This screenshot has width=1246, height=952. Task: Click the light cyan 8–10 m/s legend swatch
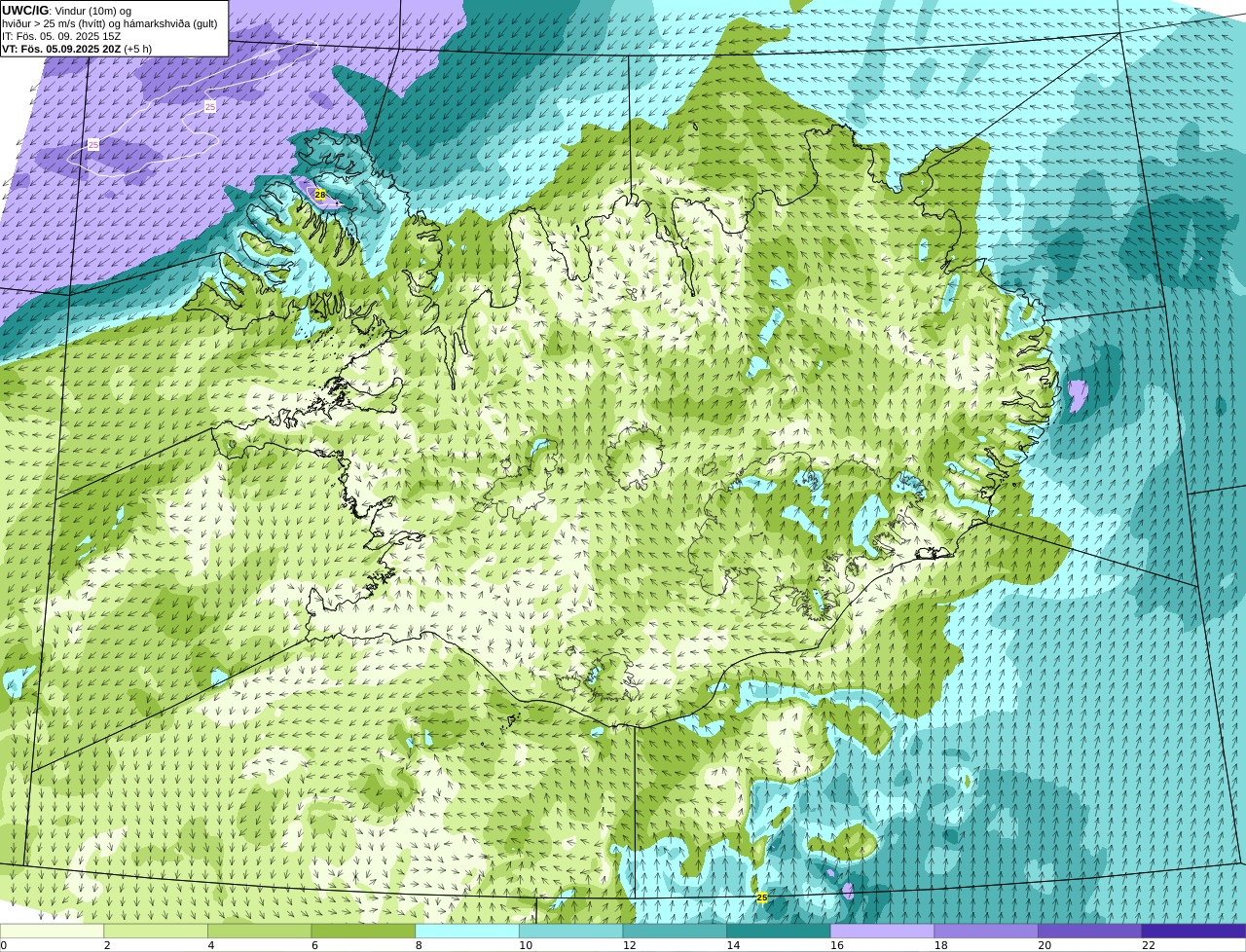click(467, 931)
